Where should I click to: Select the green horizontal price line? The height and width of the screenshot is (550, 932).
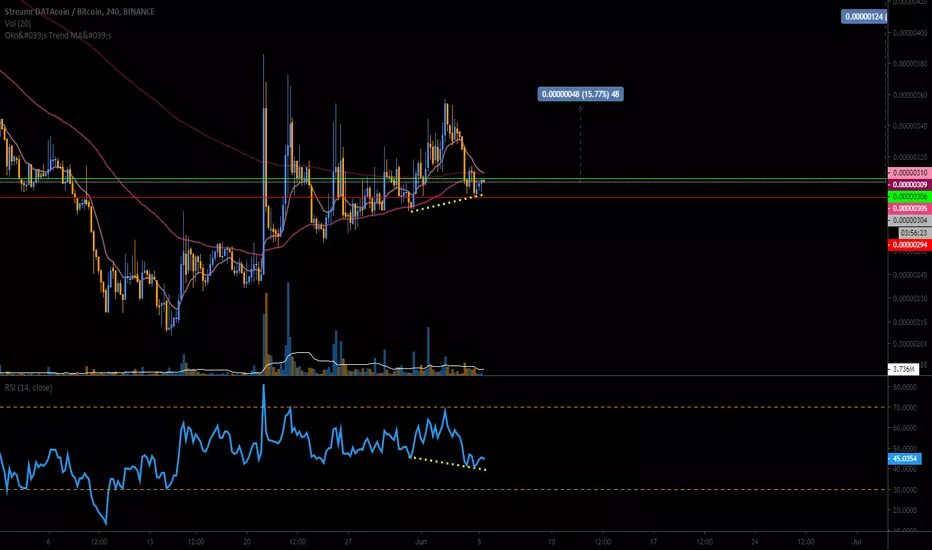(x=443, y=179)
